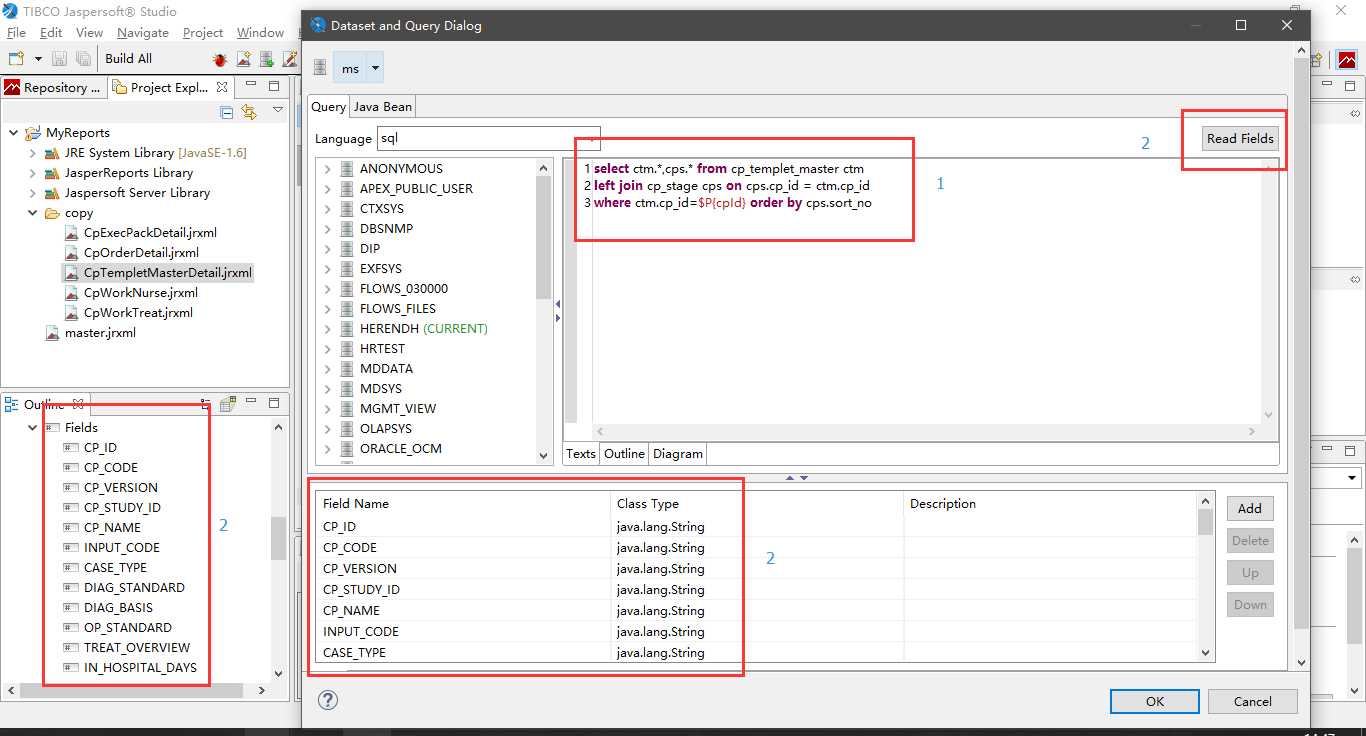Open the File menu
Image resolution: width=1366 pixels, height=736 pixels.
click(x=16, y=33)
